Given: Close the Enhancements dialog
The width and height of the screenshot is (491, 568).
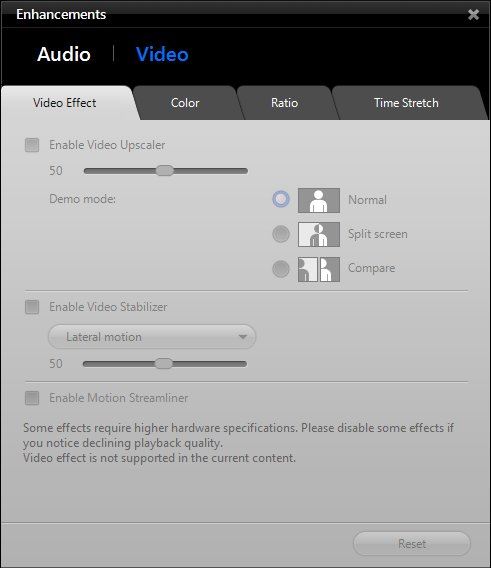Looking at the screenshot, I should point(473,14).
